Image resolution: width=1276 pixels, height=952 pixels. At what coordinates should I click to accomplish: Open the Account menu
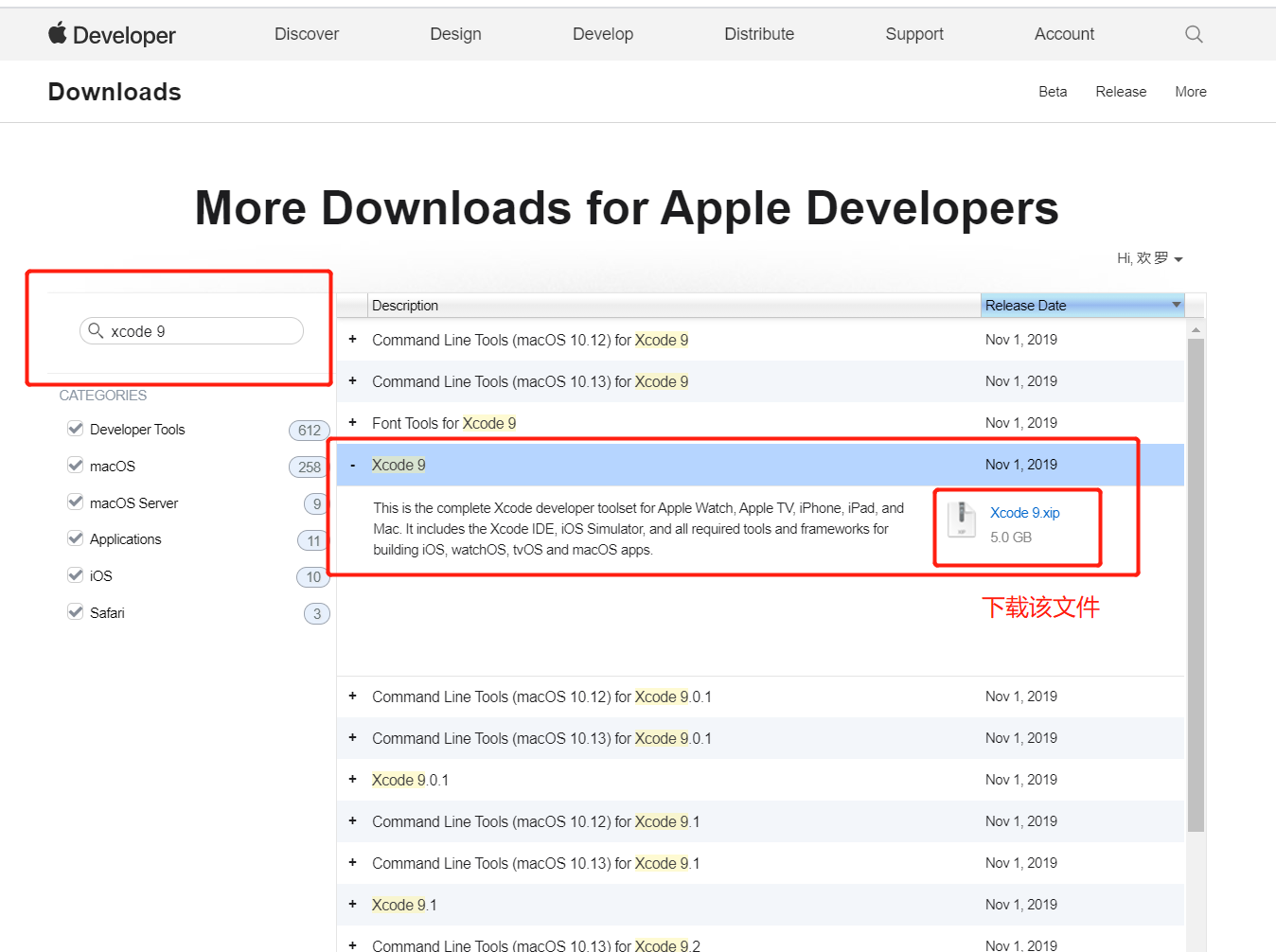point(1064,34)
